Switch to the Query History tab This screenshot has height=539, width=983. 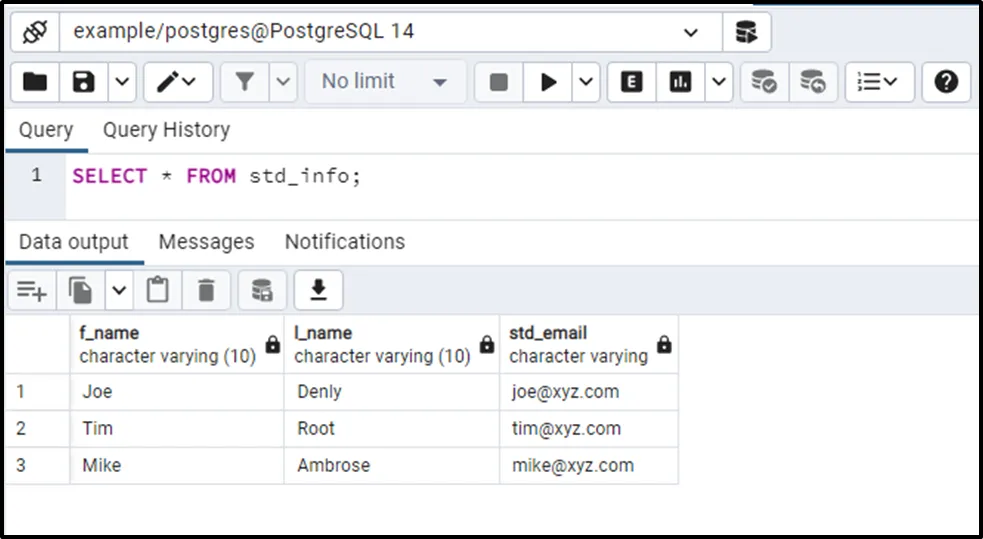[166, 130]
